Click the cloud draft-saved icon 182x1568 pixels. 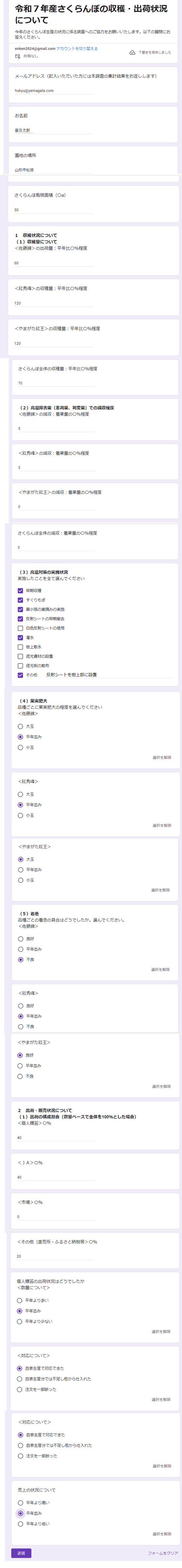[x=133, y=53]
